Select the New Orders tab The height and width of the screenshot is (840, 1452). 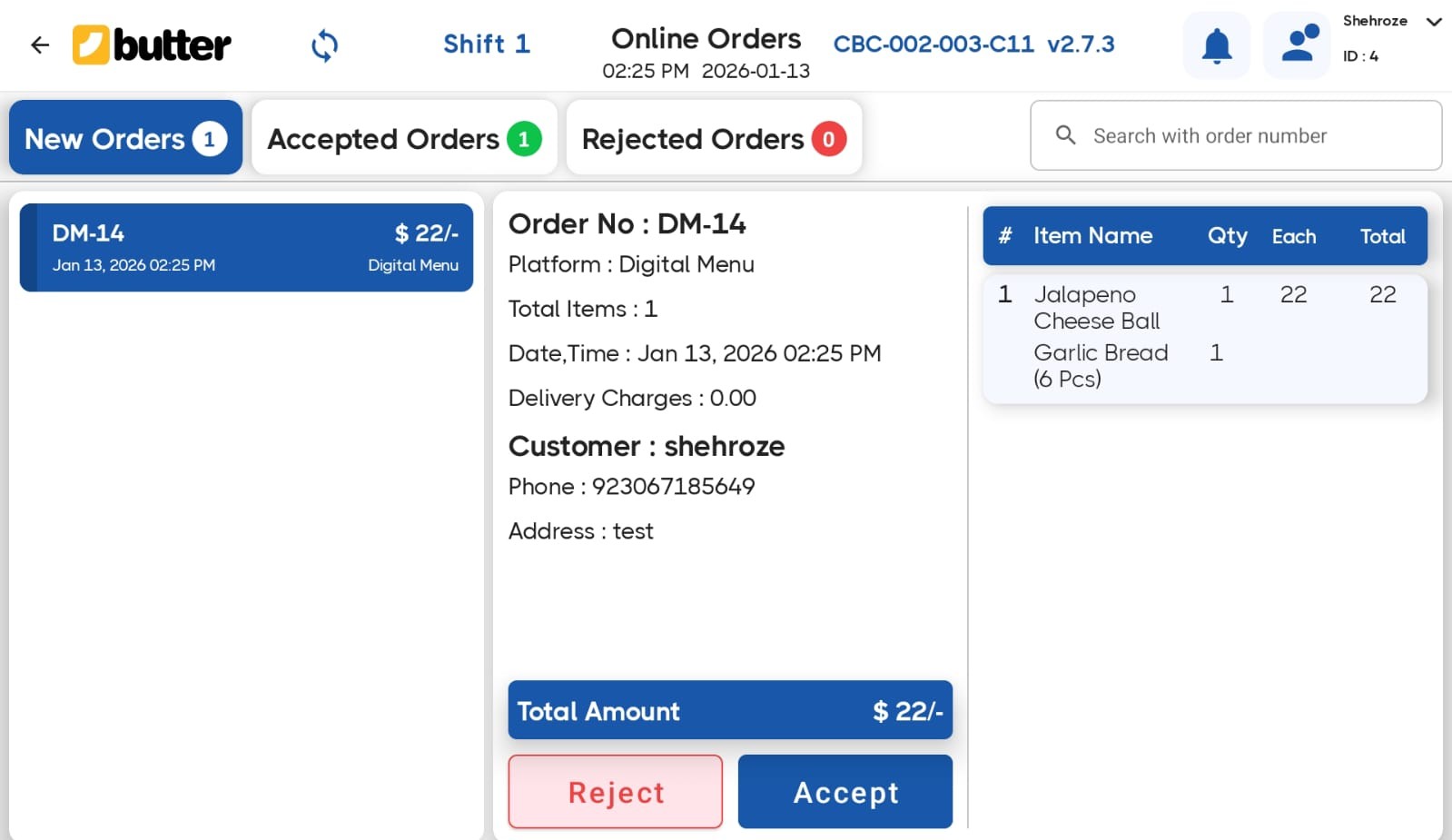[x=125, y=137]
